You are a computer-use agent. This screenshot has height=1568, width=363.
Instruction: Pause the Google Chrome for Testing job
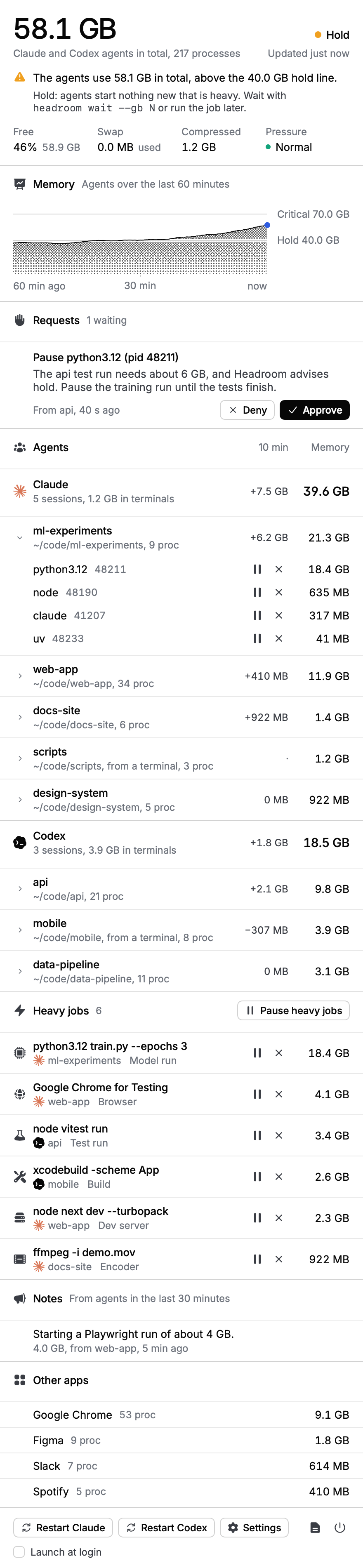click(x=257, y=1094)
